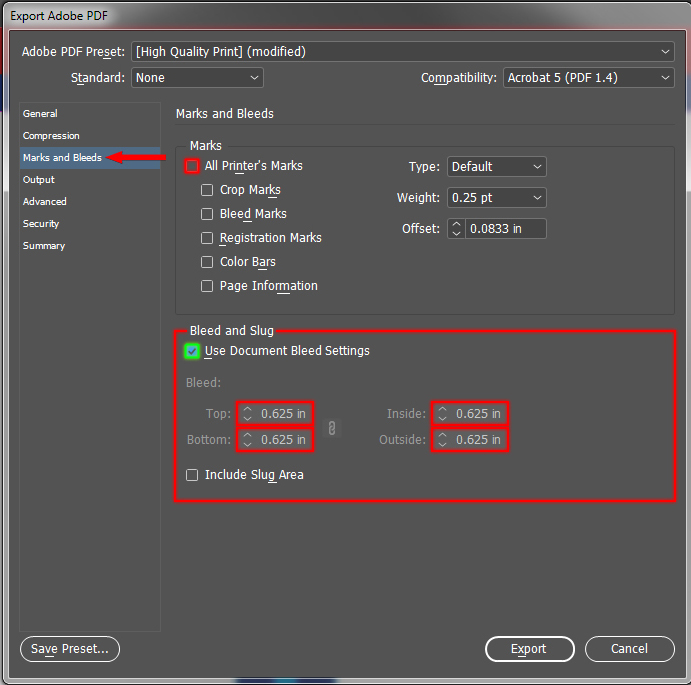Cancel the PDF export dialog
The height and width of the screenshot is (685, 691).
coord(630,649)
